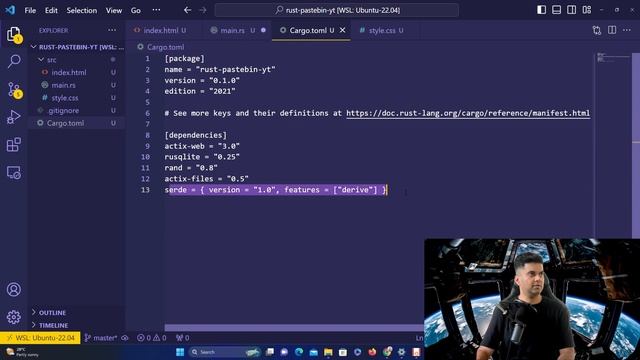The image size is (640, 360).
Task: Click the VS Code logo icon
Action: pyautogui.click(x=10, y=10)
